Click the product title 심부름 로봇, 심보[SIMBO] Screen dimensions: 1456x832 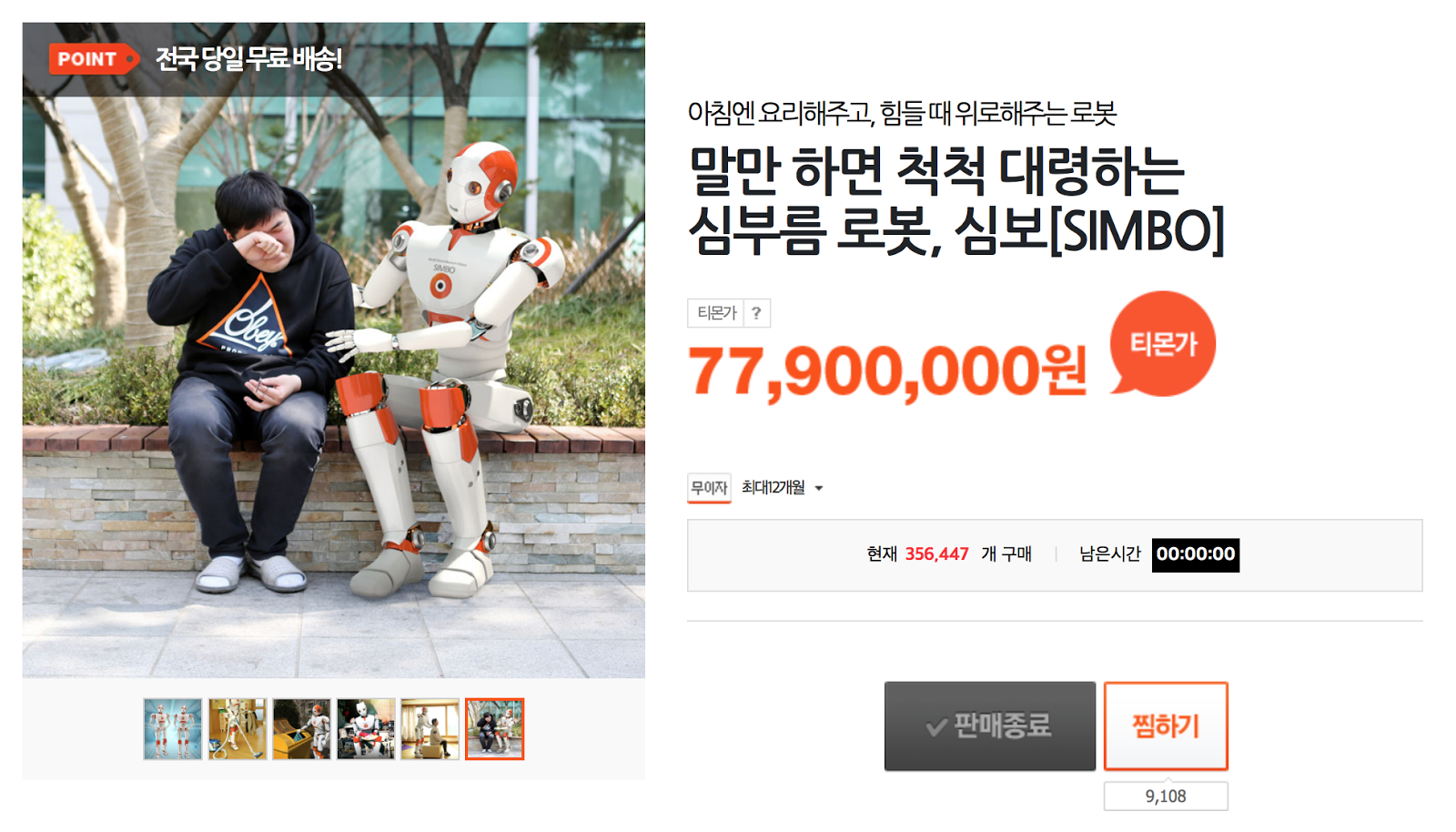(956, 230)
